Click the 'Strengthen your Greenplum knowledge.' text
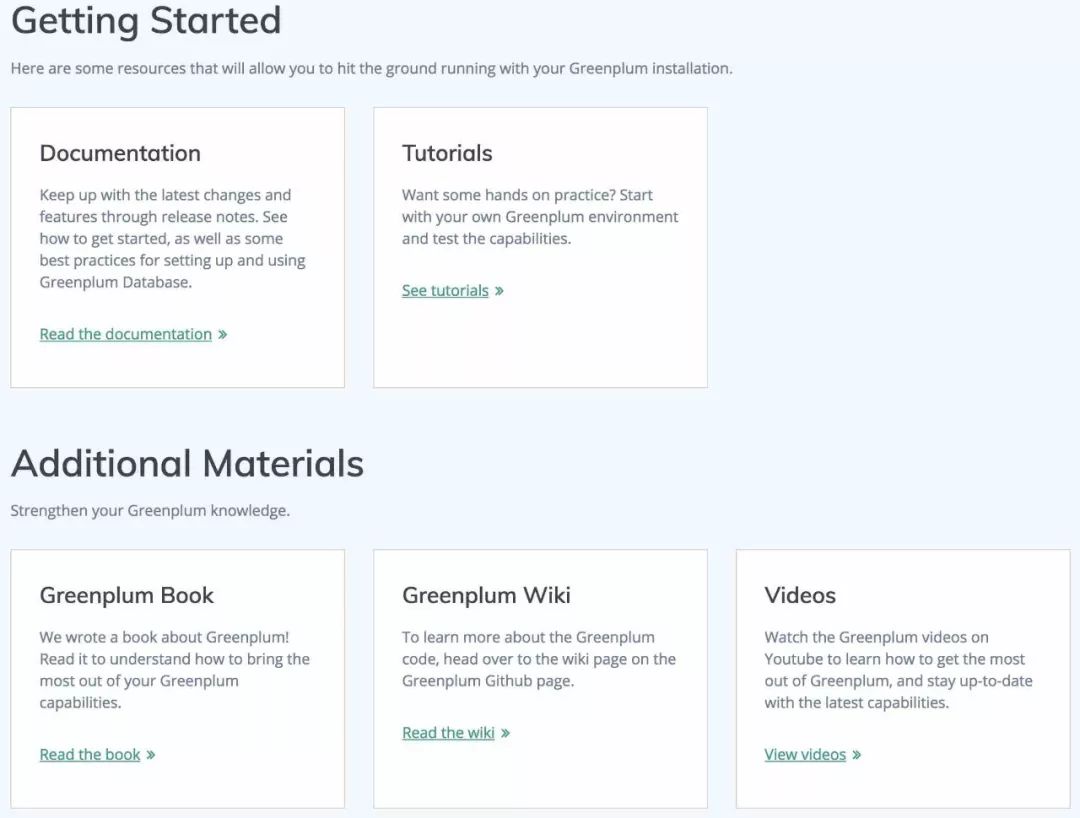The width and height of the screenshot is (1080, 818). point(150,511)
